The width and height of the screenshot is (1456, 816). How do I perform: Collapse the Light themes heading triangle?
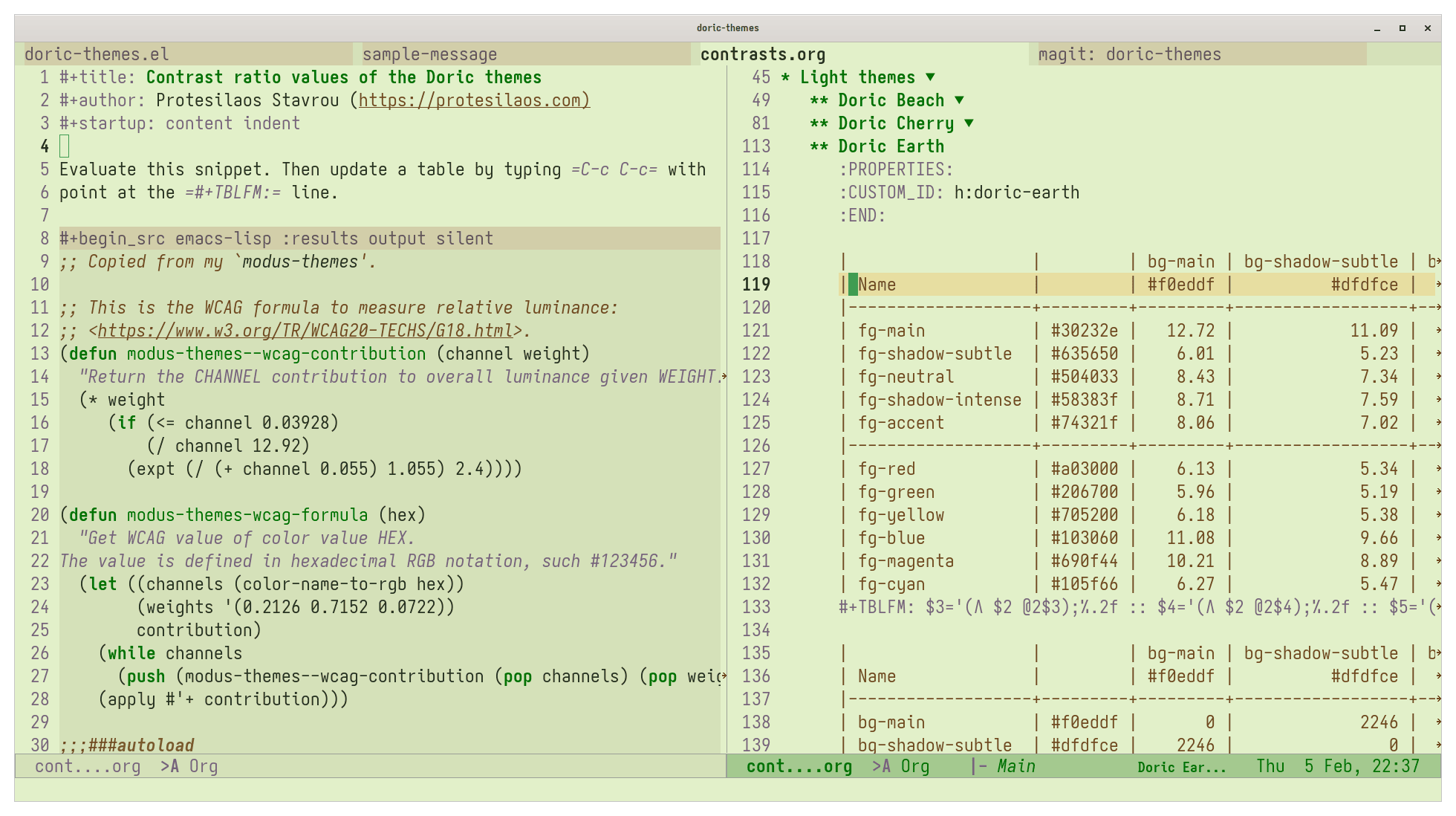coord(930,77)
